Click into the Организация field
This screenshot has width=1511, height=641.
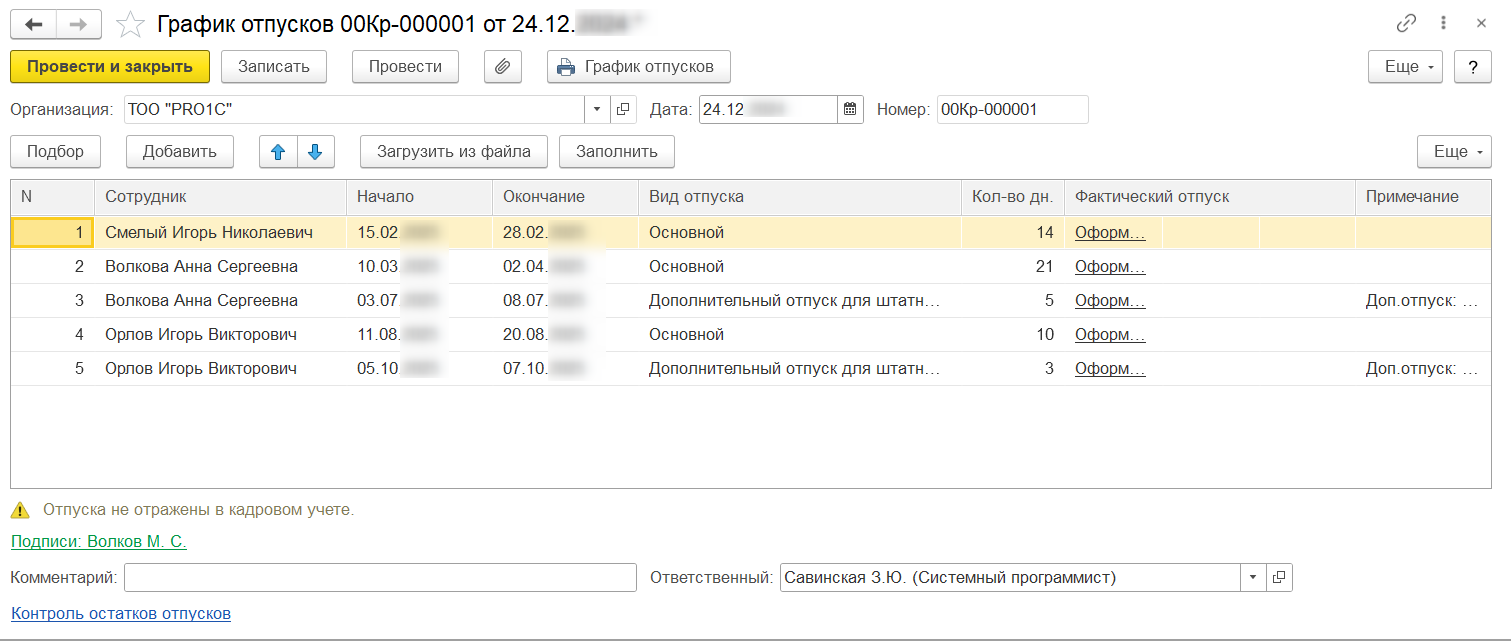[354, 109]
